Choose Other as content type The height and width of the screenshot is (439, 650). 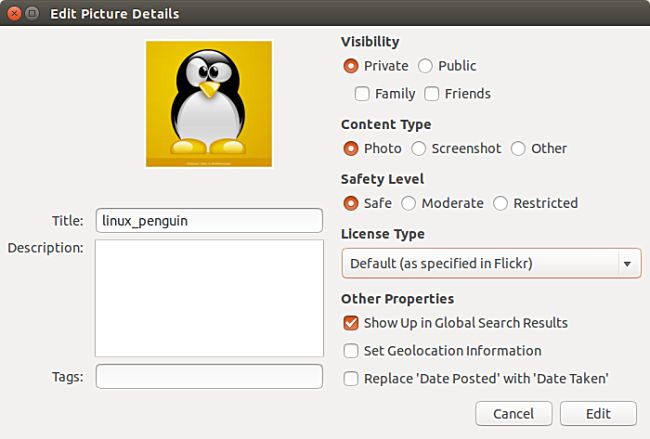518,148
